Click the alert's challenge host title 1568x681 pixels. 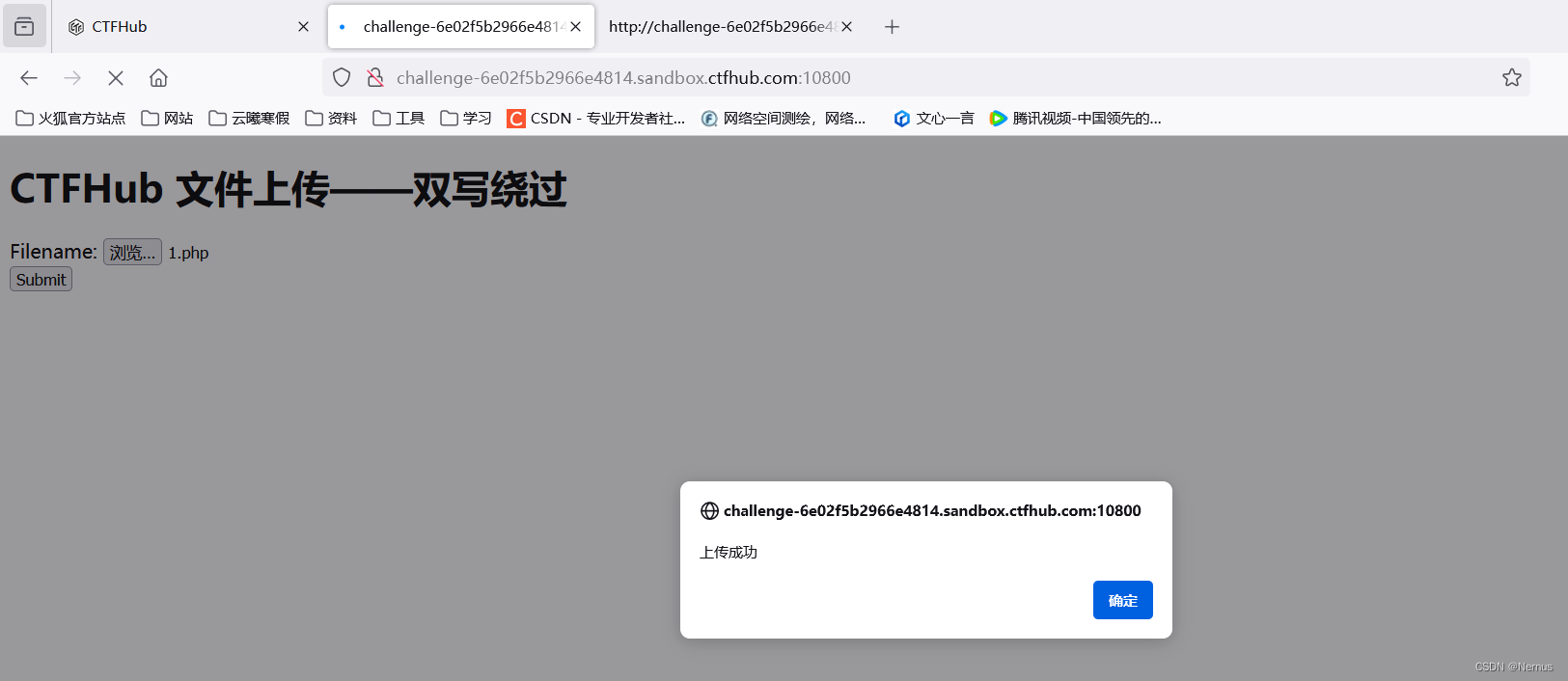click(932, 511)
